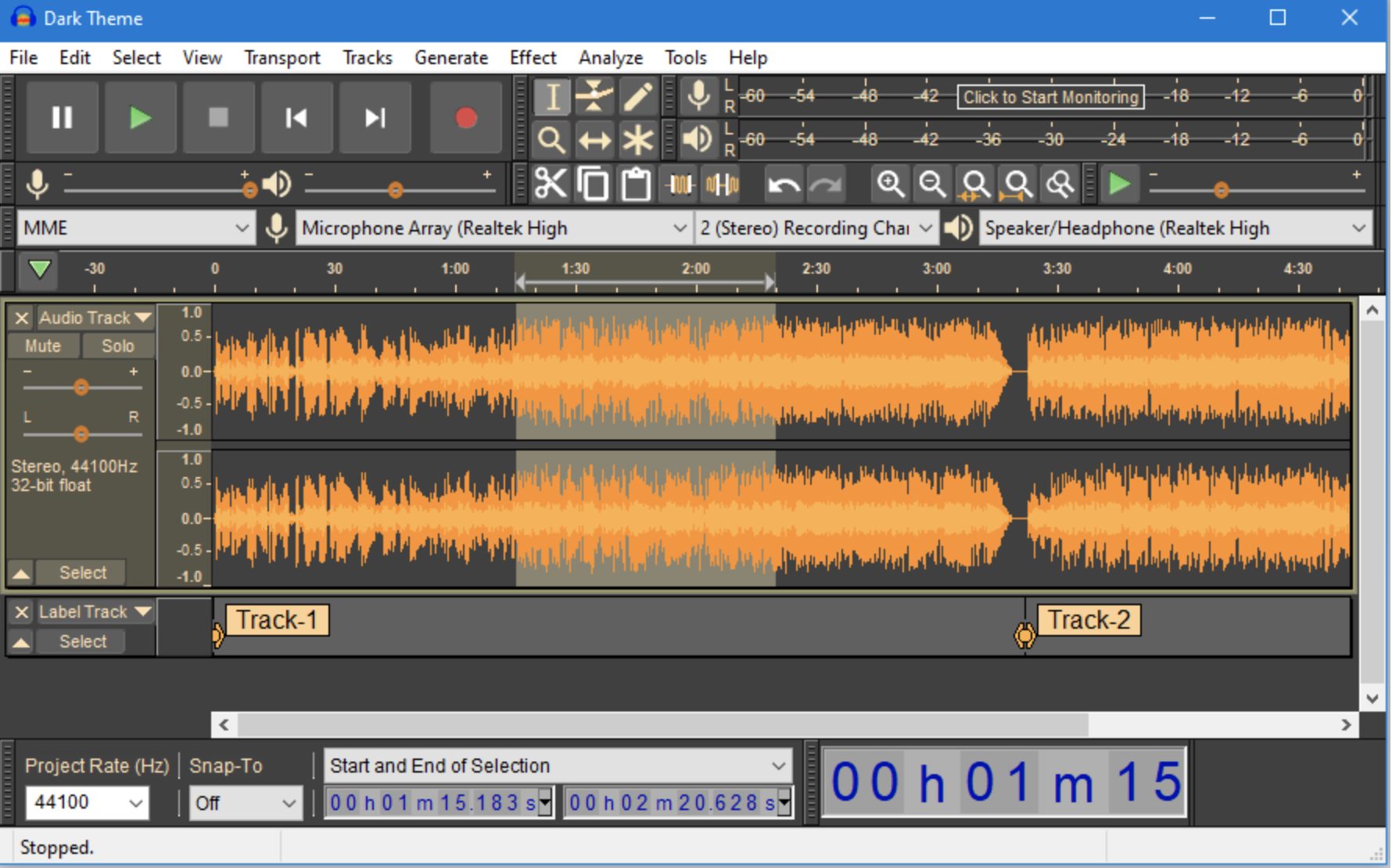Open the Analyze menu
This screenshot has width=1392, height=868.
click(x=611, y=58)
